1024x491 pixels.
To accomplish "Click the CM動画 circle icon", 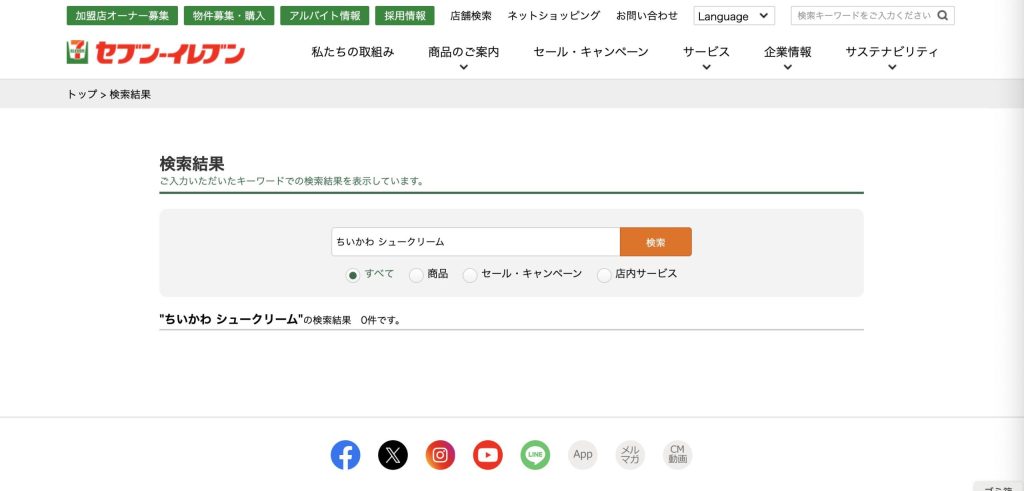I will [677, 455].
